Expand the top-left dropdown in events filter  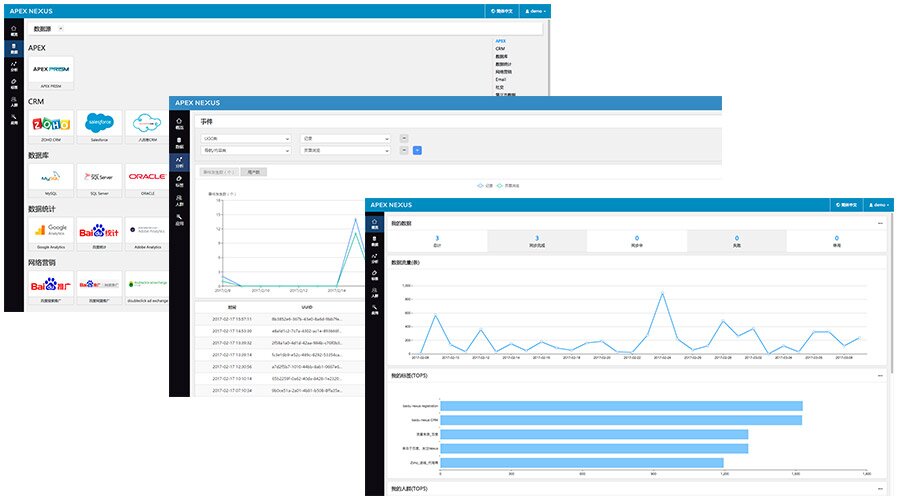click(x=246, y=138)
